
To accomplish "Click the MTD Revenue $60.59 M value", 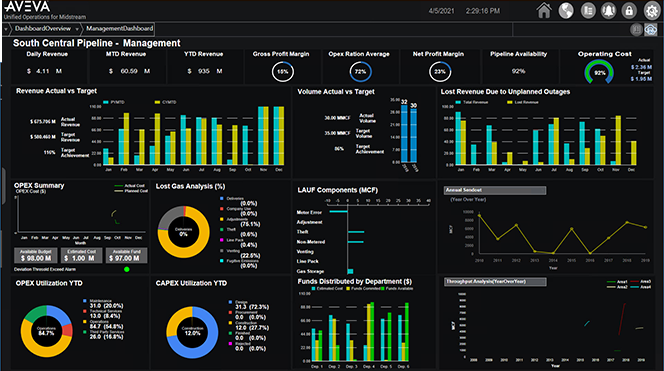I will [129, 71].
